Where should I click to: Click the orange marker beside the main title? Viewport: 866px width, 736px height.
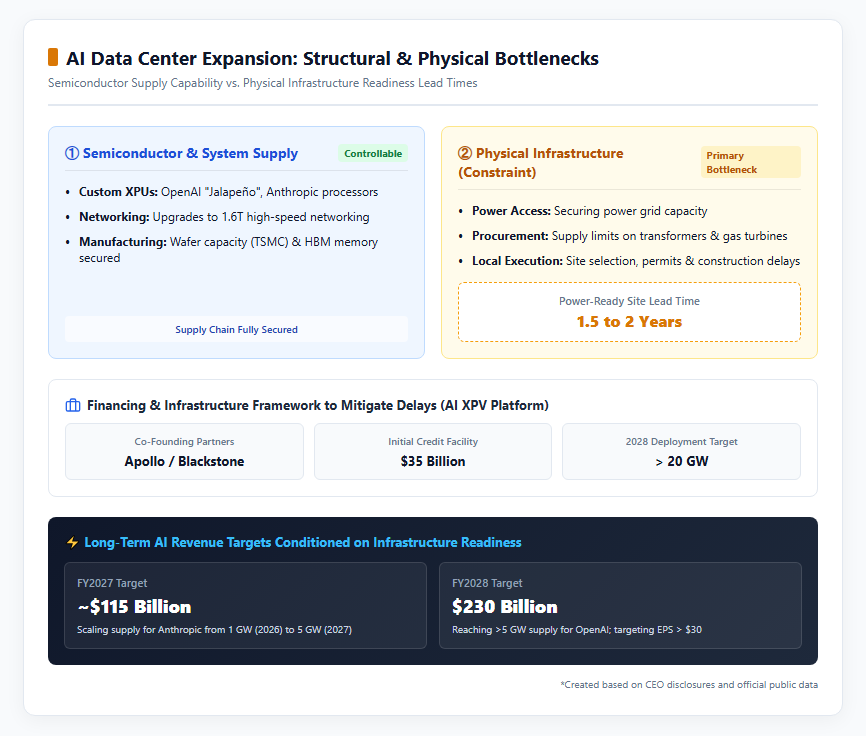pos(53,57)
